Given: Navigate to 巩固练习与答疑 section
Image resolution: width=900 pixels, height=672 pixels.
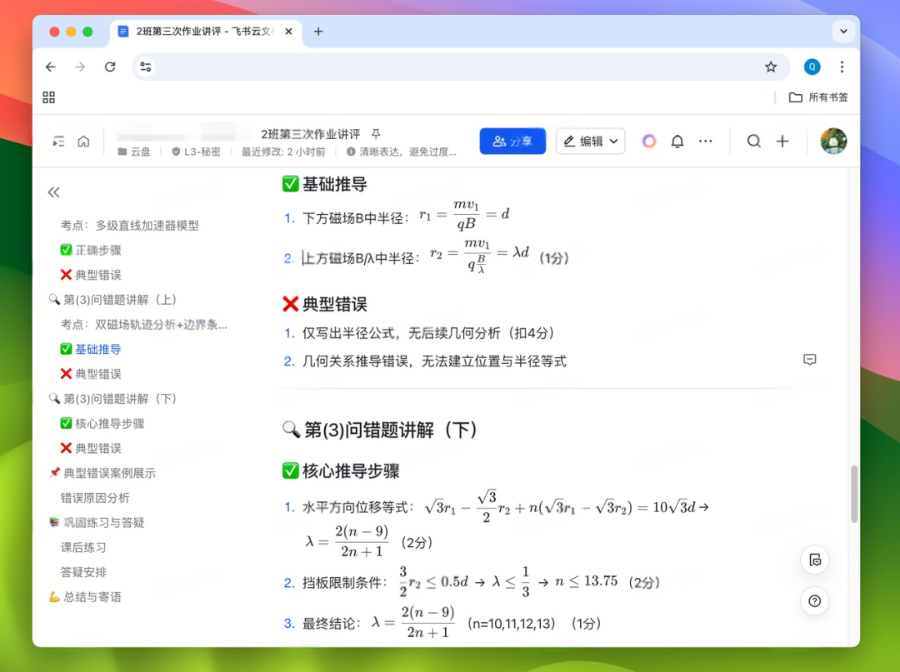Looking at the screenshot, I should (96, 522).
